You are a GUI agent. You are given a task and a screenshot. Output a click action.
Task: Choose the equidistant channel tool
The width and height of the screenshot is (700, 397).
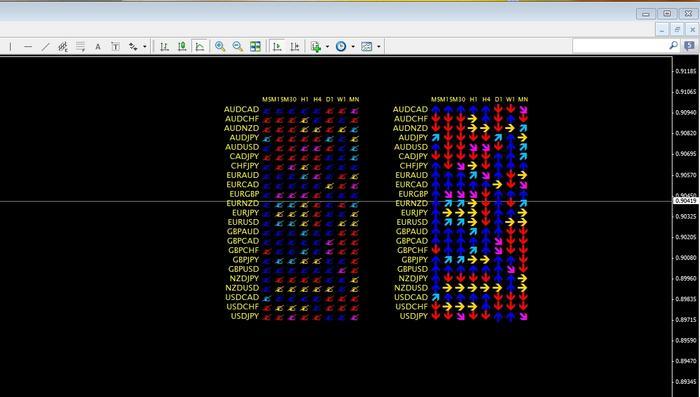[x=63, y=46]
